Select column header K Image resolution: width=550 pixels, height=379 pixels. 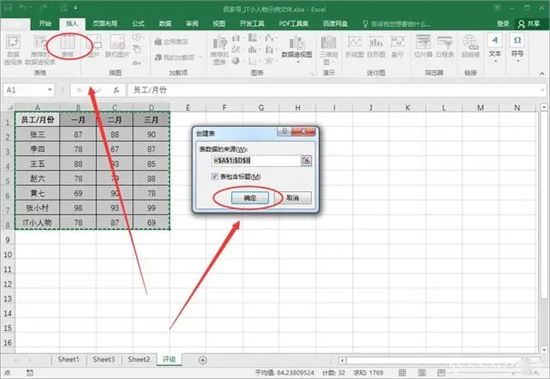point(408,108)
